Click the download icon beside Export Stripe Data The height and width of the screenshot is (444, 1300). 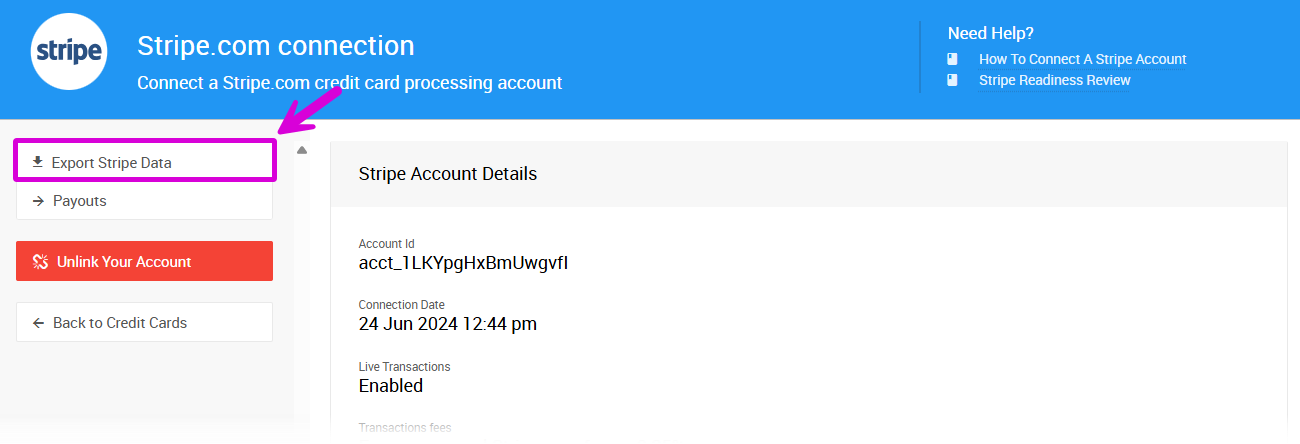(x=38, y=162)
